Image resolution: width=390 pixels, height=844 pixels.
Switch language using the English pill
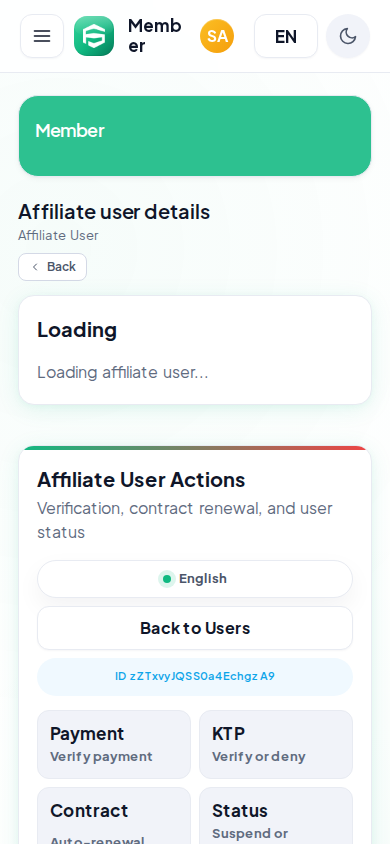(195, 579)
